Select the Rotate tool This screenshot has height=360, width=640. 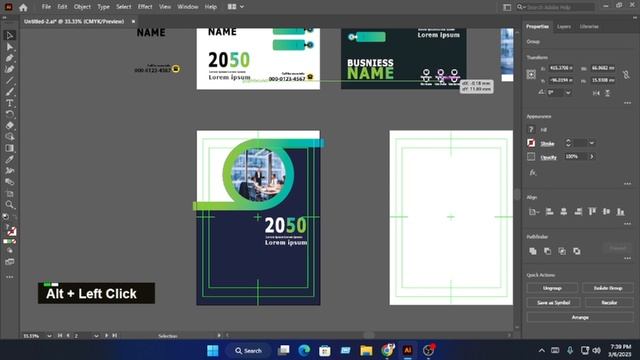pyautogui.click(x=9, y=114)
